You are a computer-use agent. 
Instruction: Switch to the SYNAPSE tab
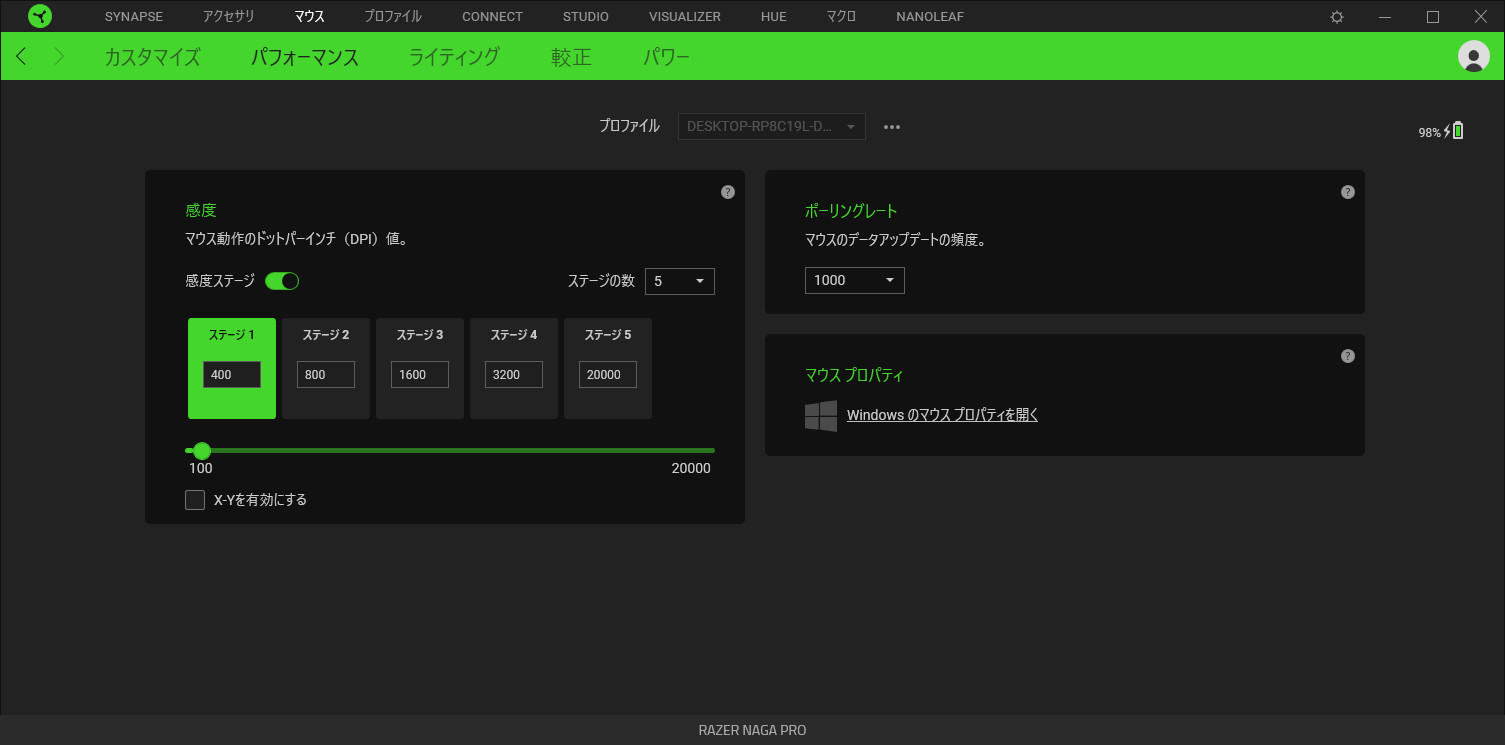pos(134,17)
